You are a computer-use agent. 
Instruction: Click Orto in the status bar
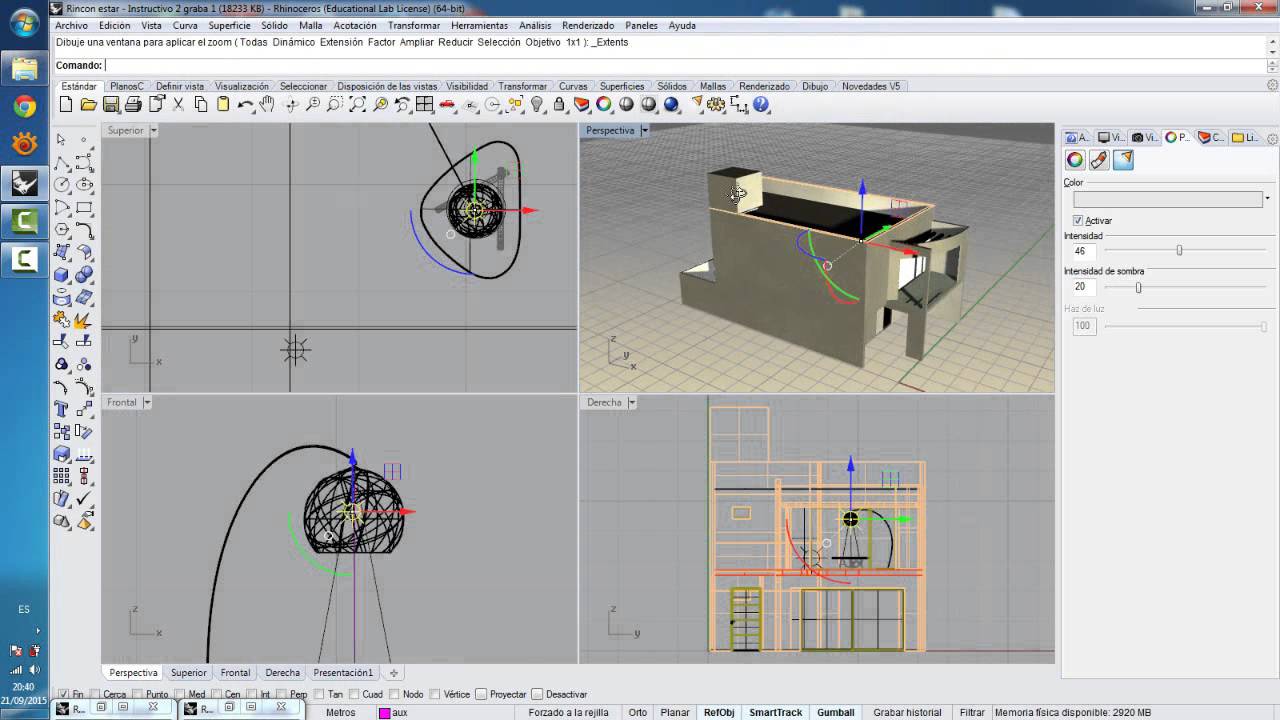click(x=637, y=713)
